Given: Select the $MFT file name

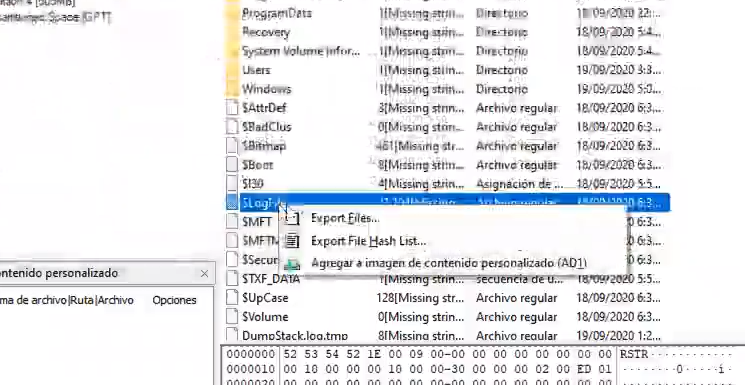Looking at the screenshot, I should (x=257, y=222).
